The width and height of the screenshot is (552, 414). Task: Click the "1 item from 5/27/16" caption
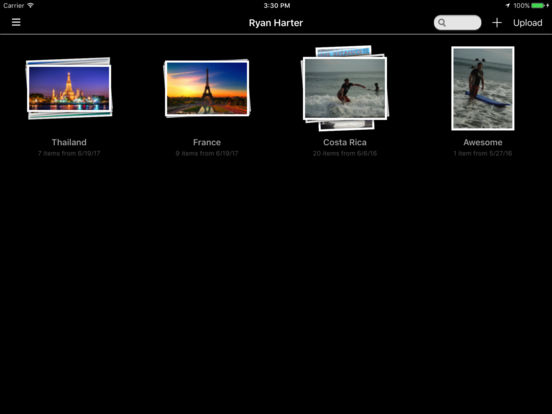(483, 153)
